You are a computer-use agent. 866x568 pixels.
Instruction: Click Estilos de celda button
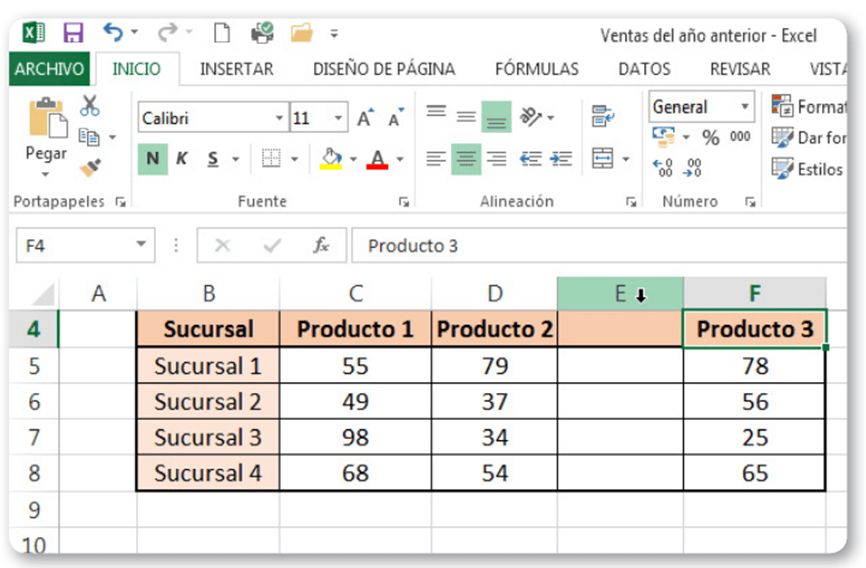coord(808,169)
